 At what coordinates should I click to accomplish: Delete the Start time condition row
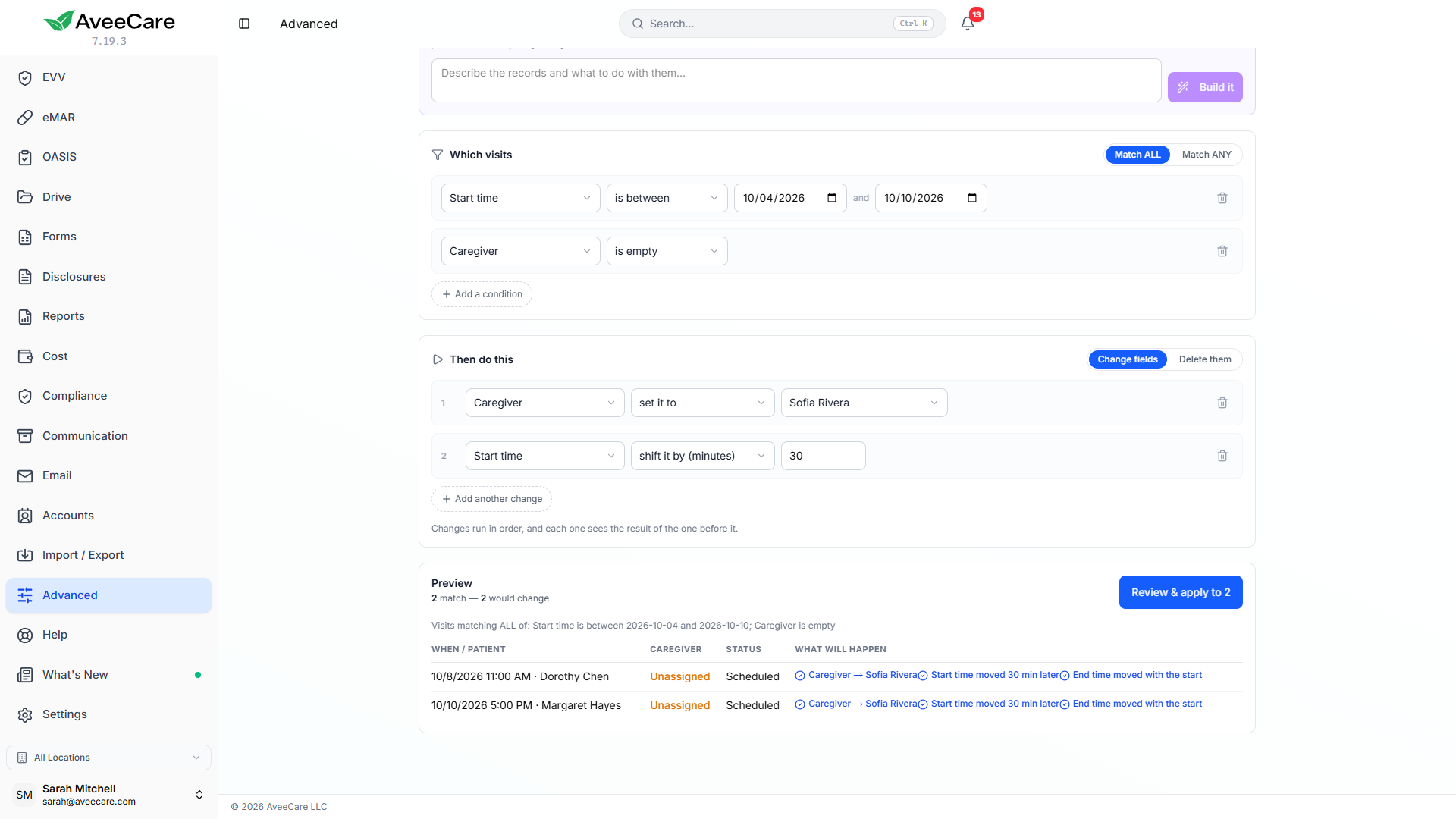point(1222,198)
